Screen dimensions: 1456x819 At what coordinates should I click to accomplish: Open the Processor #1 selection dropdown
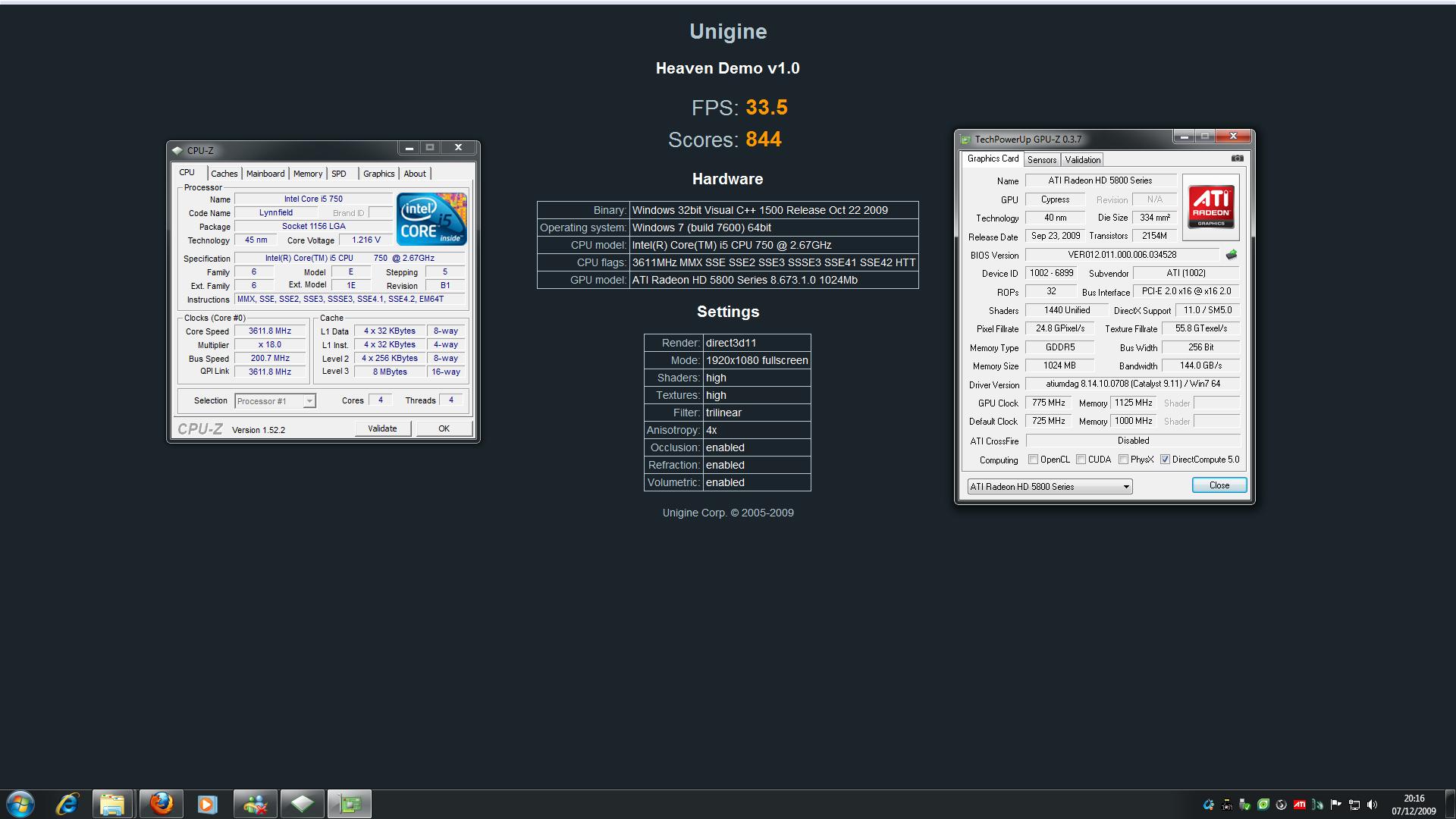[275, 401]
